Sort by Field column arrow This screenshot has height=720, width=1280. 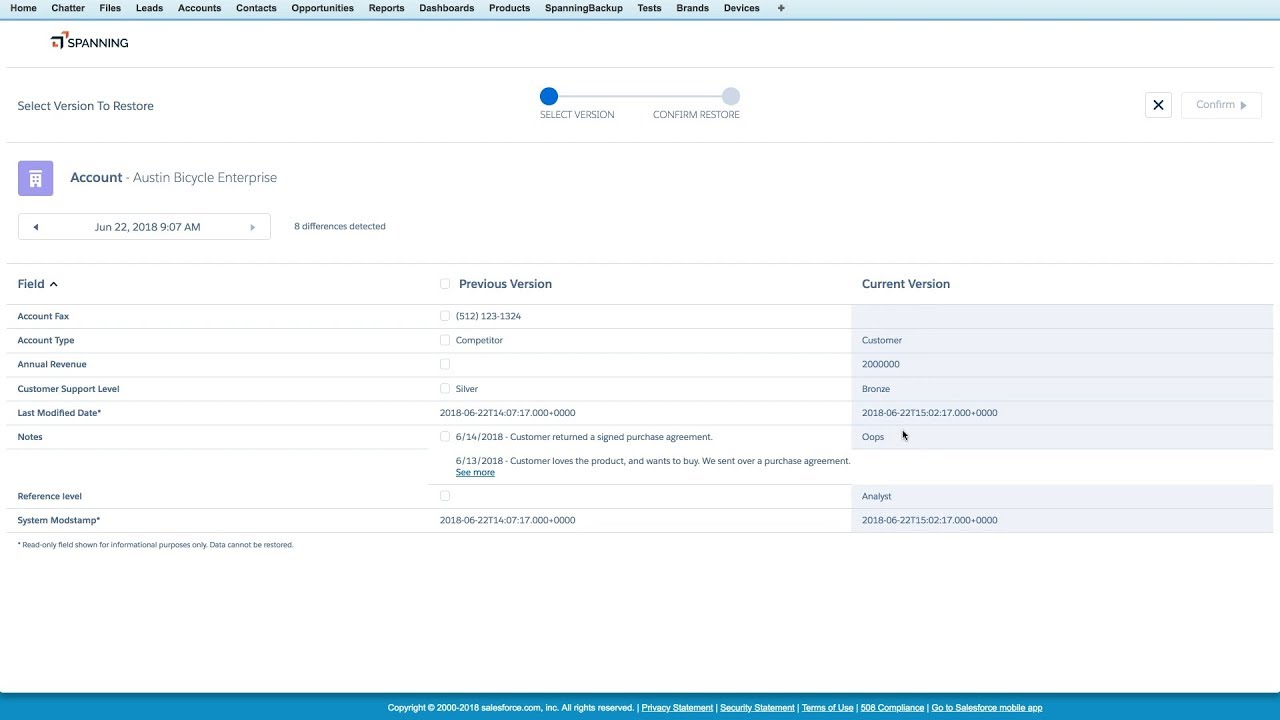coord(54,284)
